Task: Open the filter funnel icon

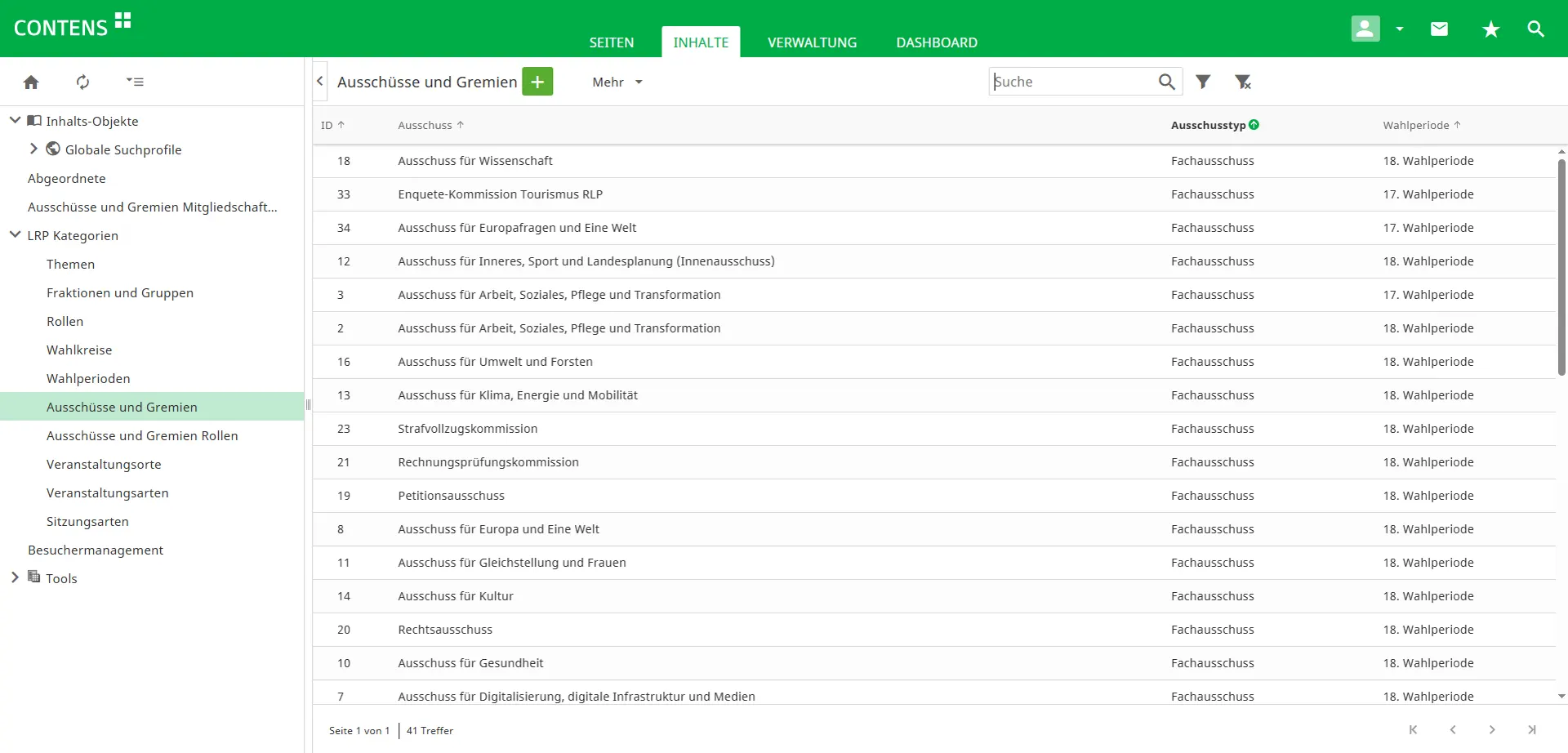Action: (x=1203, y=82)
